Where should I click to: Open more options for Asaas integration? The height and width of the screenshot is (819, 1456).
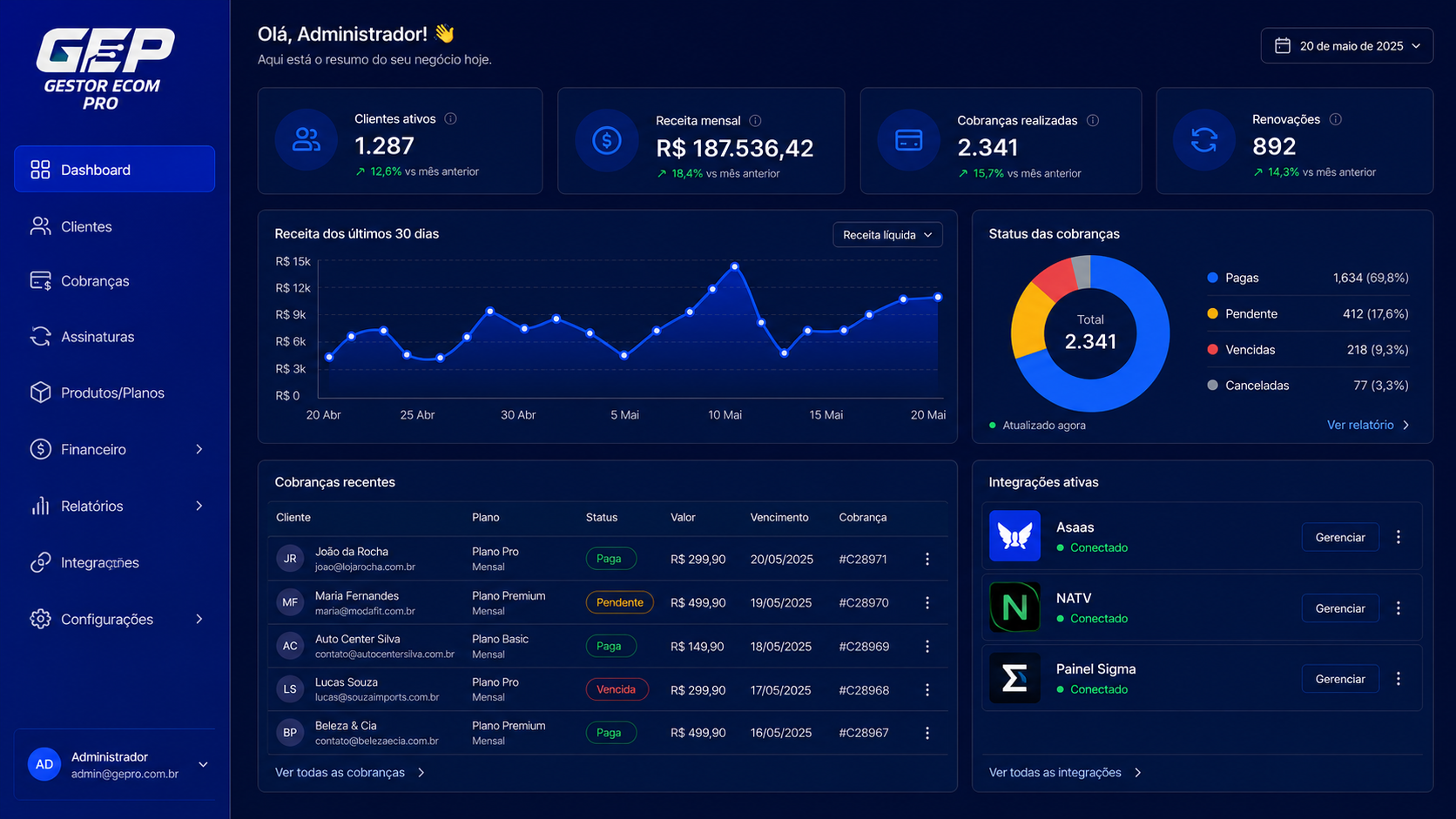coord(1399,537)
